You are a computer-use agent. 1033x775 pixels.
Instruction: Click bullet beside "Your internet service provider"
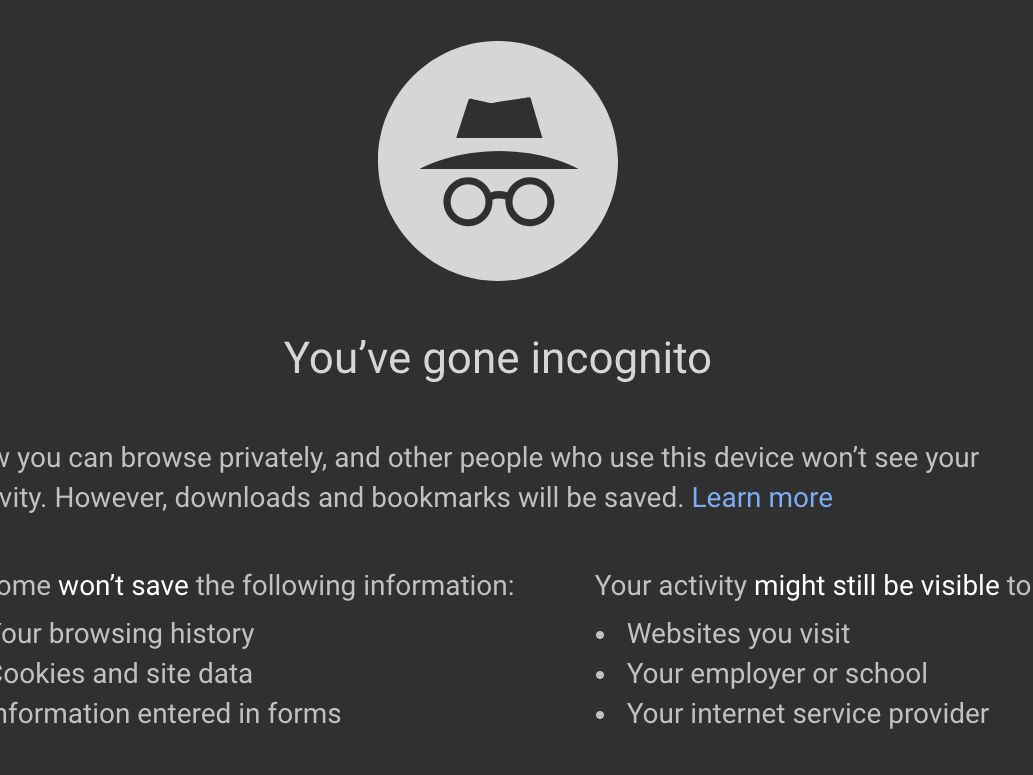600,715
